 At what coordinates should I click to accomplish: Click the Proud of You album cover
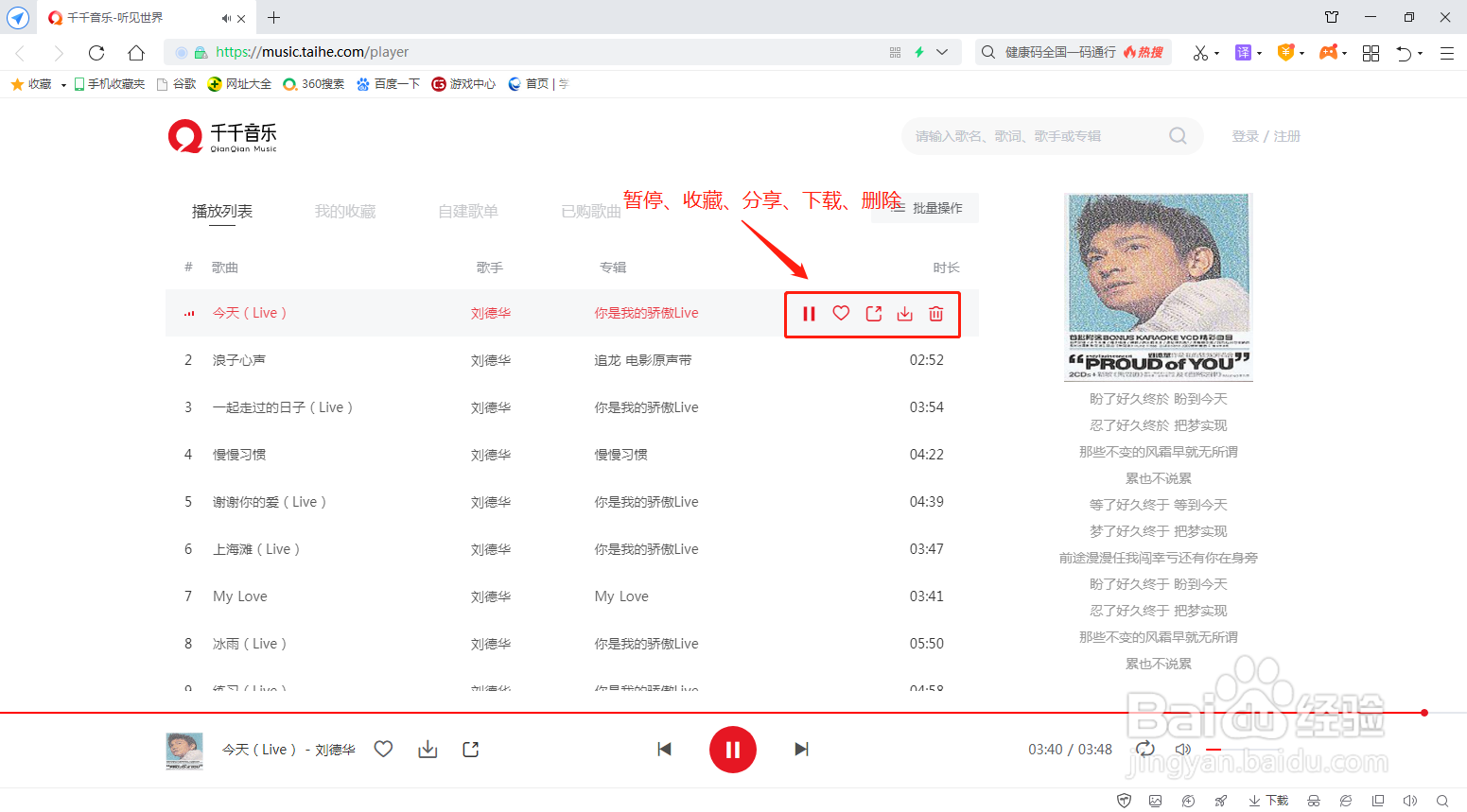click(1159, 287)
